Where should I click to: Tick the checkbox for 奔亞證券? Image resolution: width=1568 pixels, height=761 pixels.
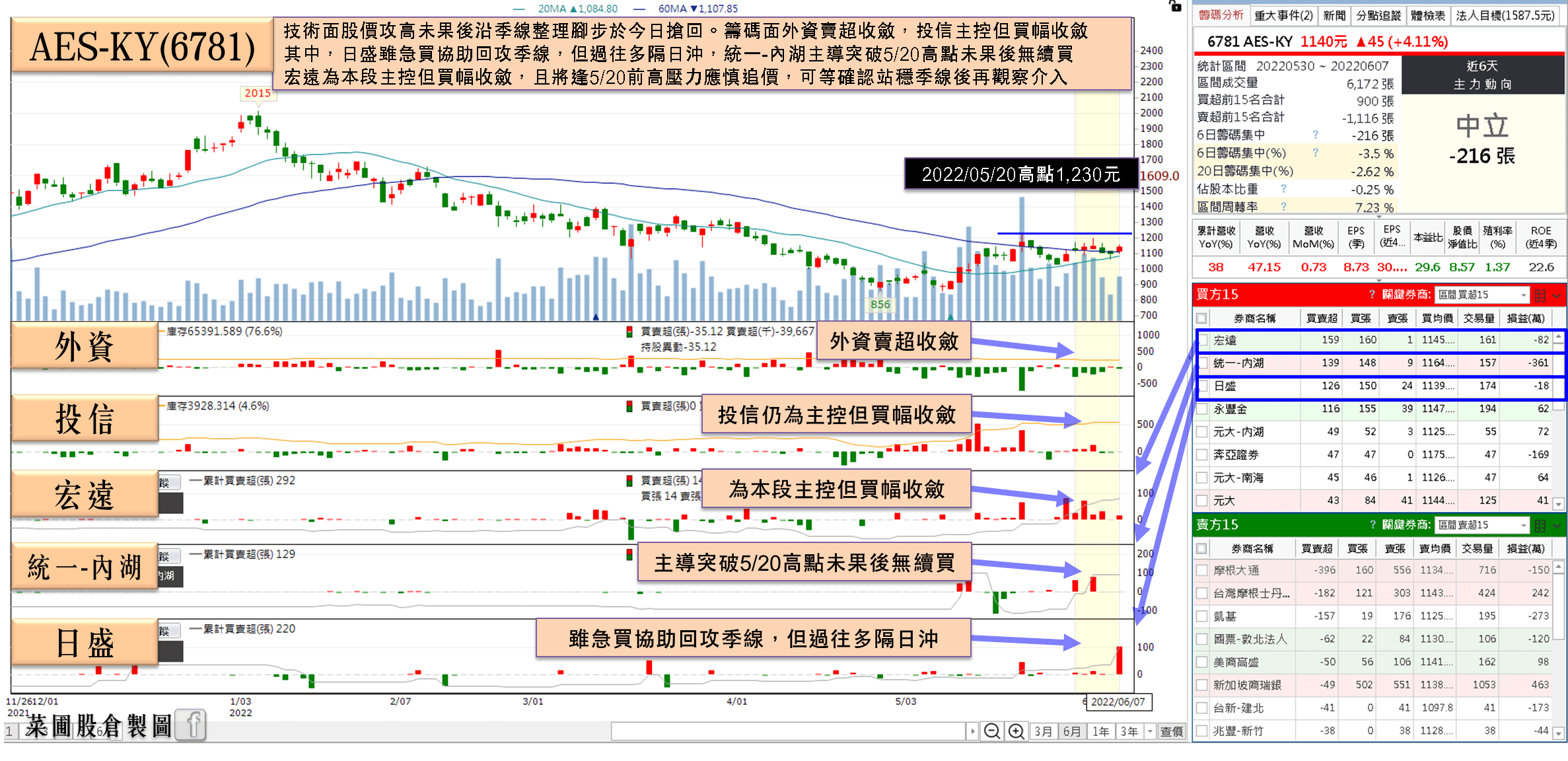point(1202,454)
